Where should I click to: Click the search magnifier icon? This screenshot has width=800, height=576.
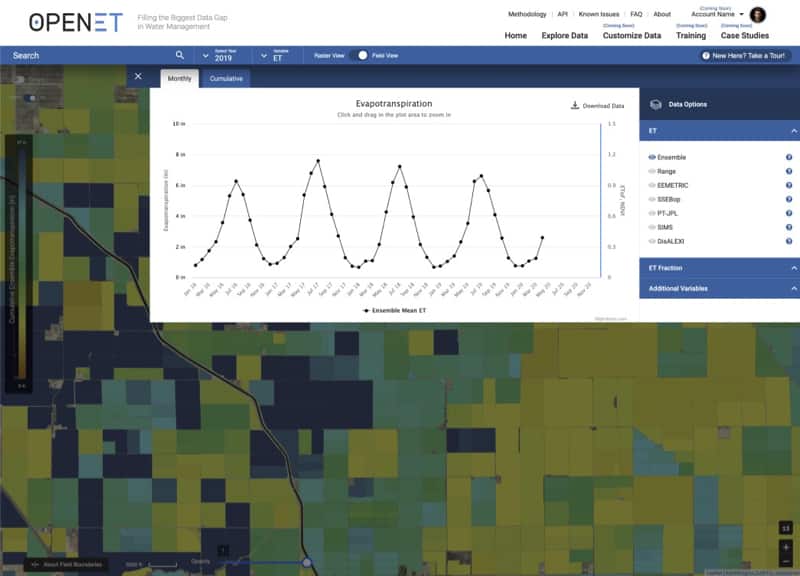(180, 56)
